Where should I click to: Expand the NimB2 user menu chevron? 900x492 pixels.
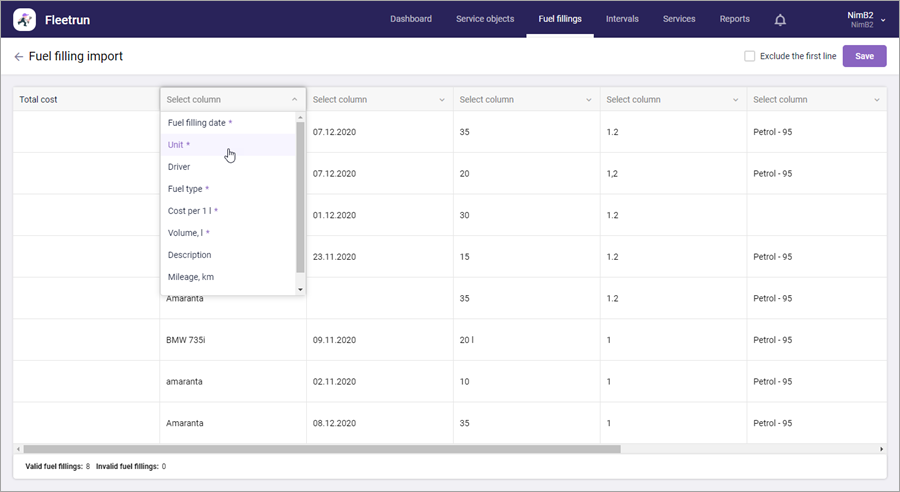(883, 19)
